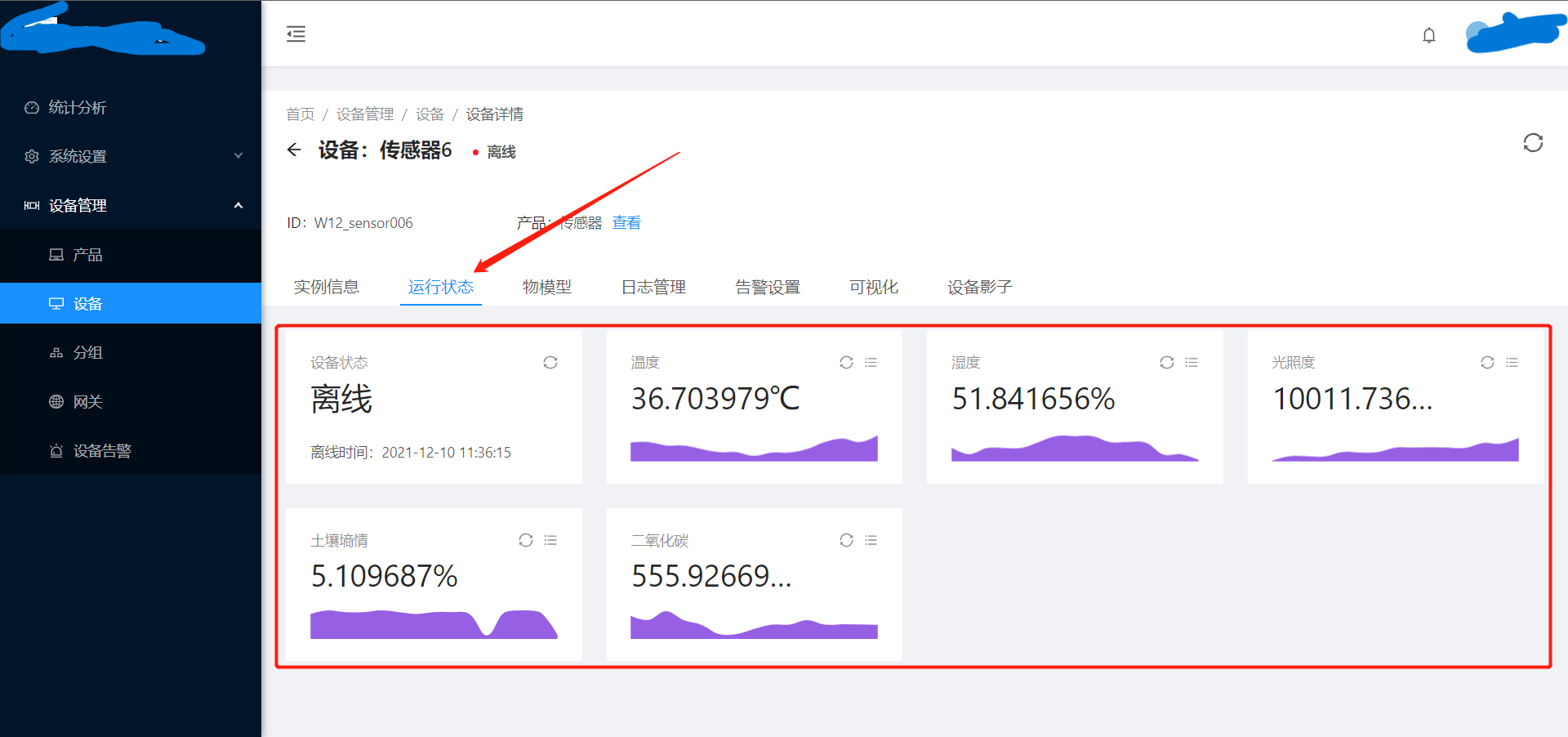This screenshot has width=1568, height=737.
Task: Click the 设备详情 breadcrumb text
Action: (x=495, y=114)
